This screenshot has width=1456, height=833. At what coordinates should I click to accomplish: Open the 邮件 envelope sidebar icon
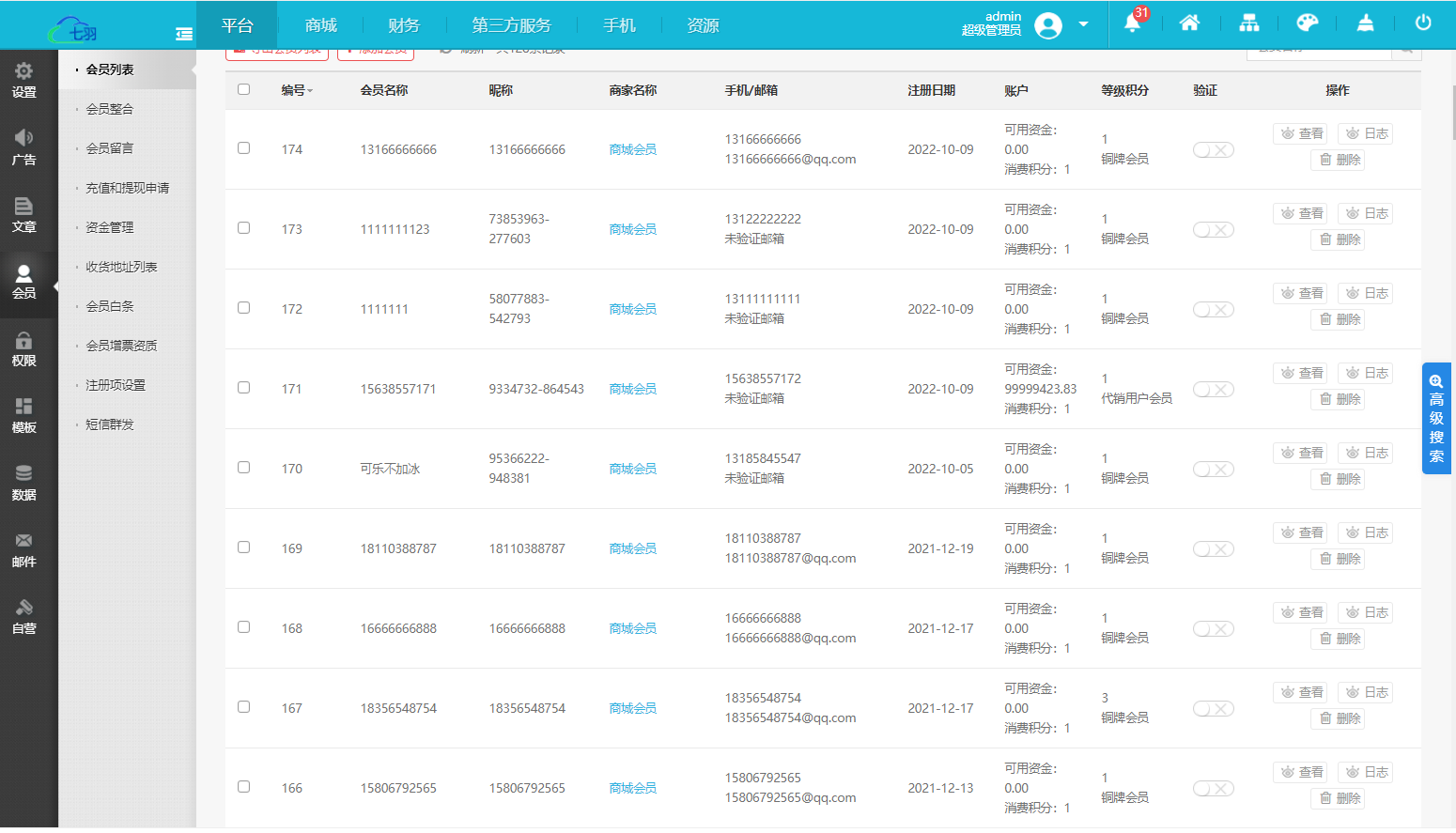(x=24, y=549)
